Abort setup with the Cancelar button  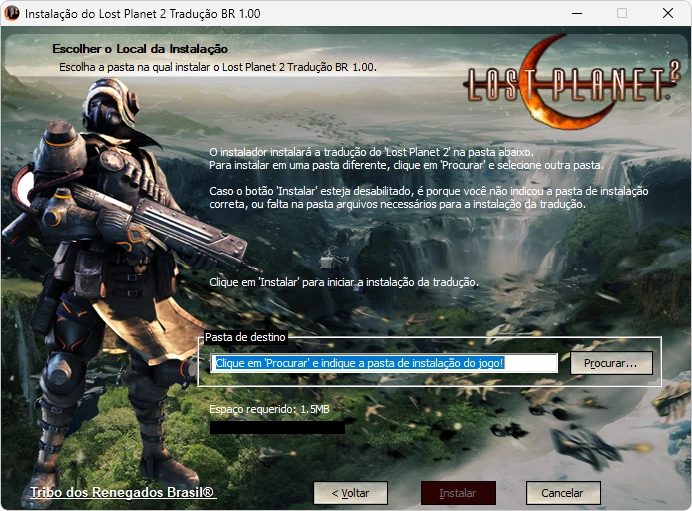pos(562,493)
